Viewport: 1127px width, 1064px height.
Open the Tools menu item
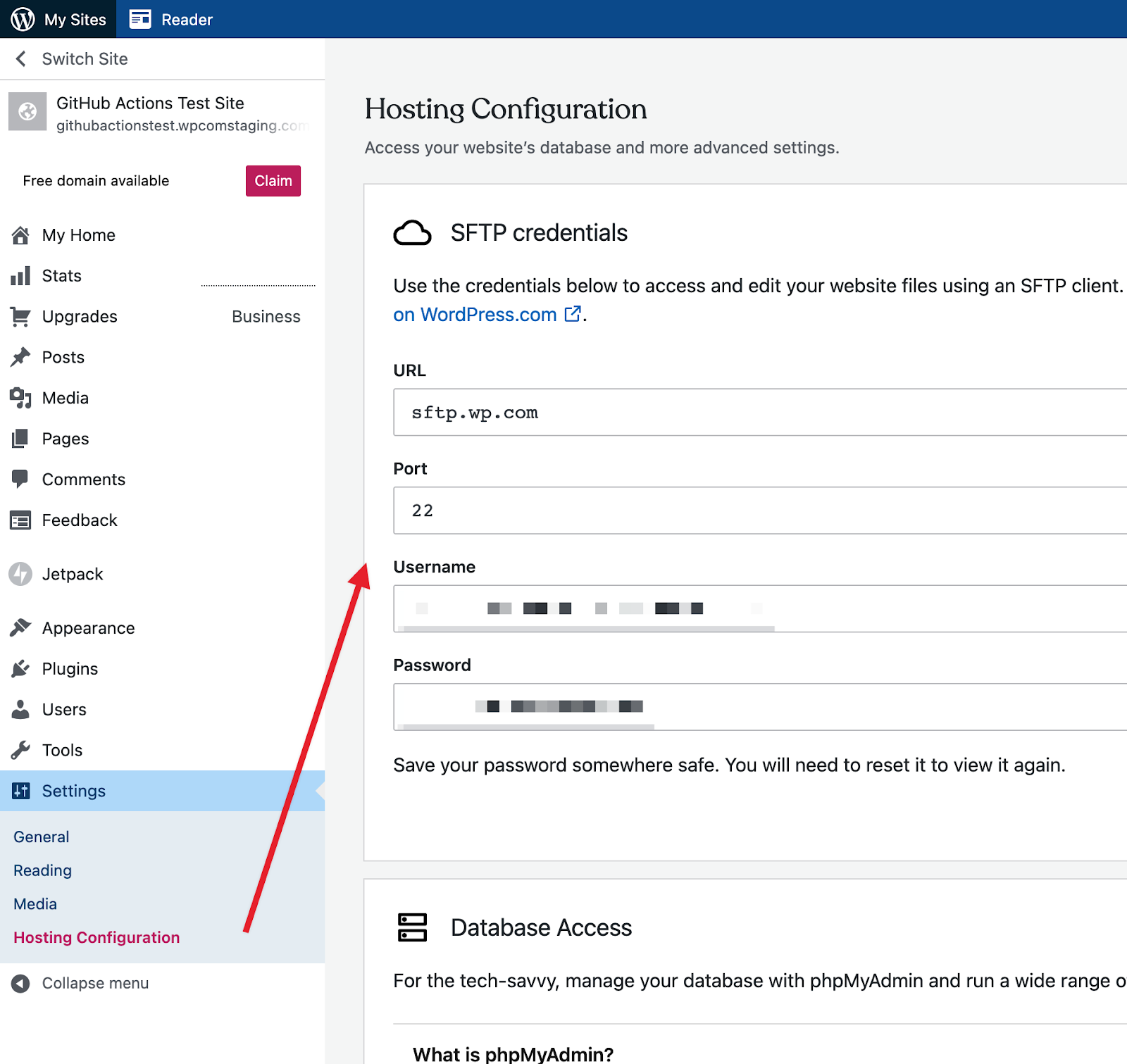tap(162, 750)
